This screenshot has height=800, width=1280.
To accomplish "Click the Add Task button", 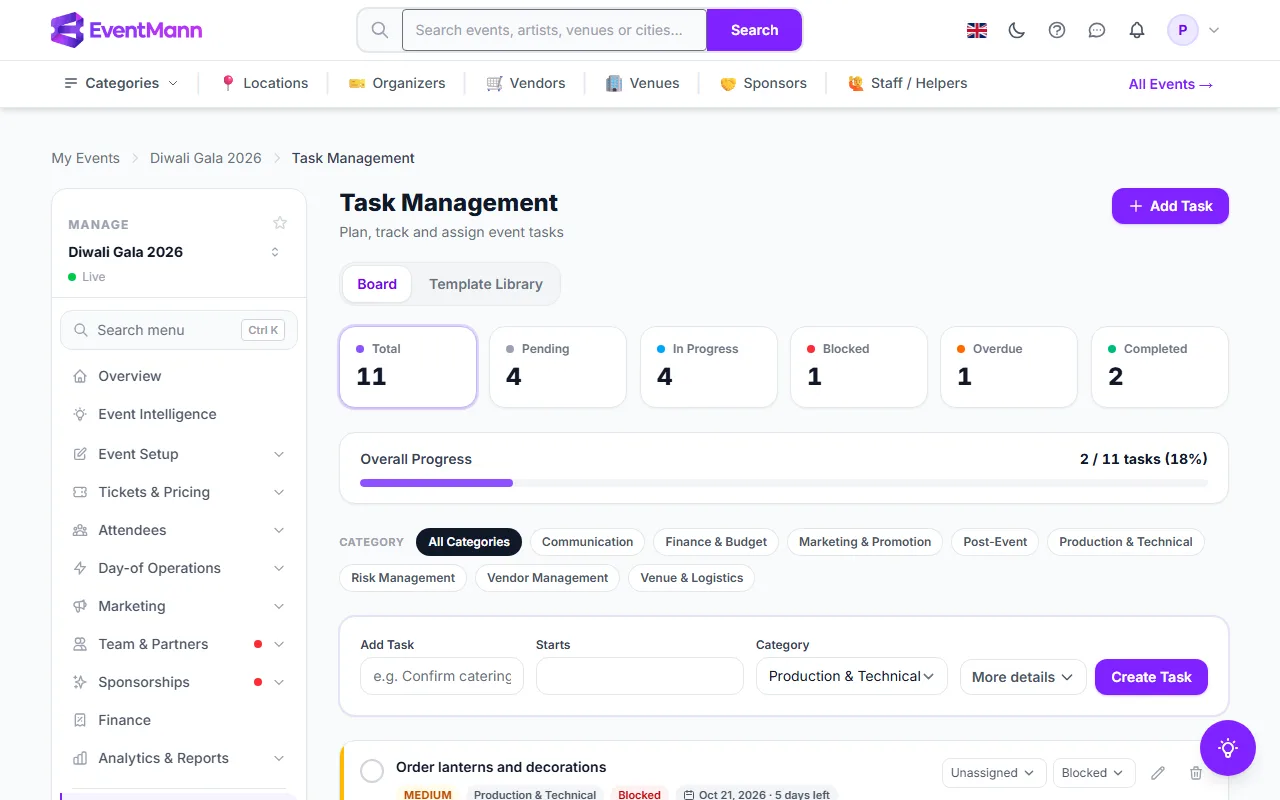I will (x=1170, y=206).
